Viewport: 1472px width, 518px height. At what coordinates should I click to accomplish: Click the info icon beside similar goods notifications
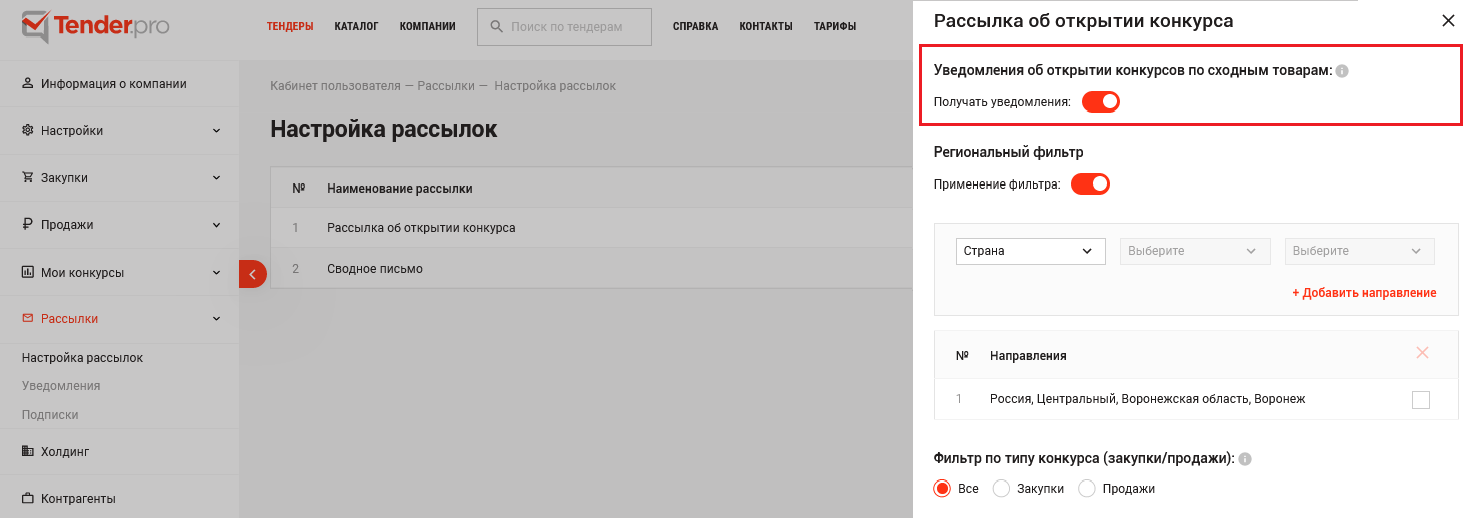1342,71
